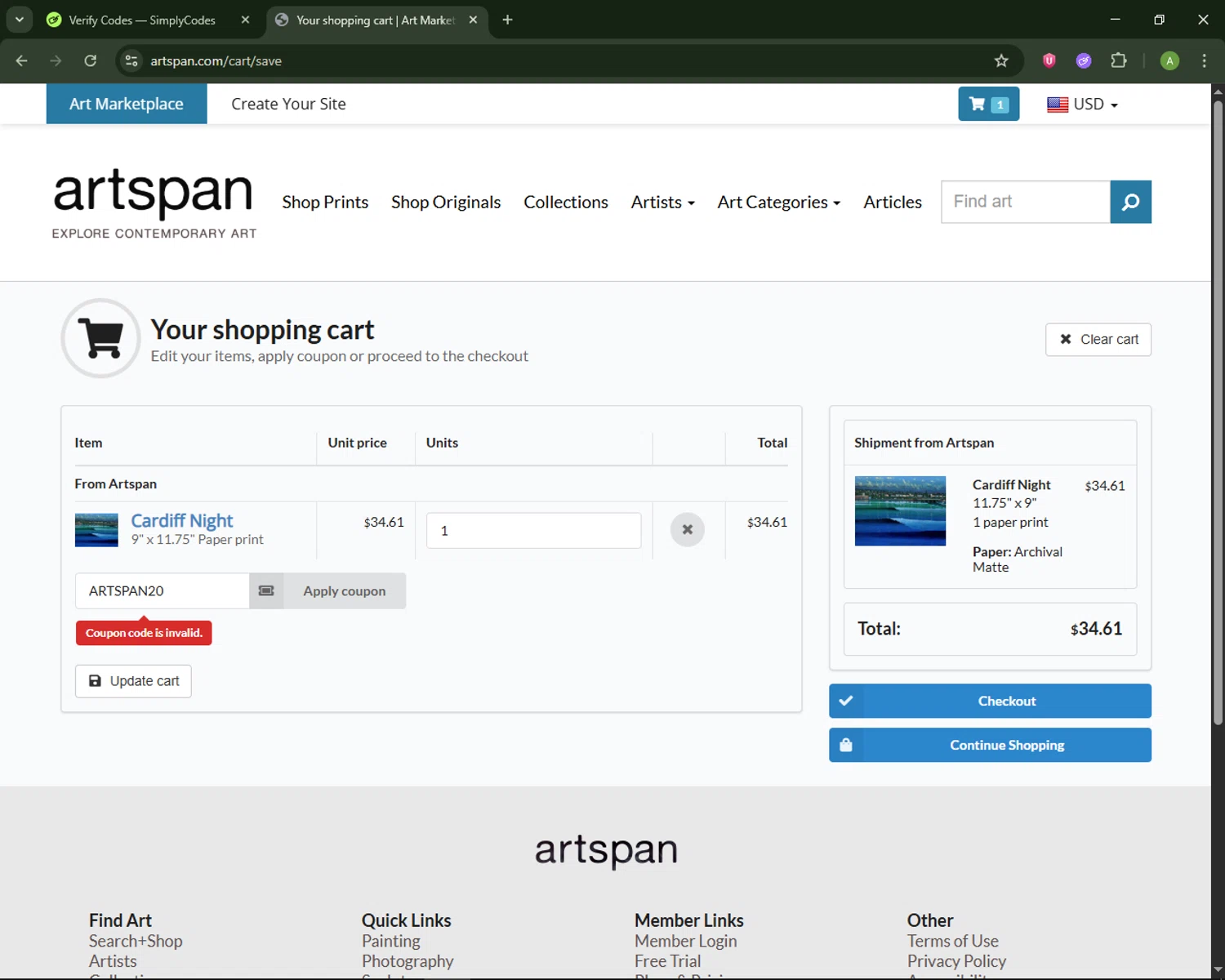Open the Artists footer link under Find Art
The width and height of the screenshot is (1225, 980).
pyautogui.click(x=113, y=961)
